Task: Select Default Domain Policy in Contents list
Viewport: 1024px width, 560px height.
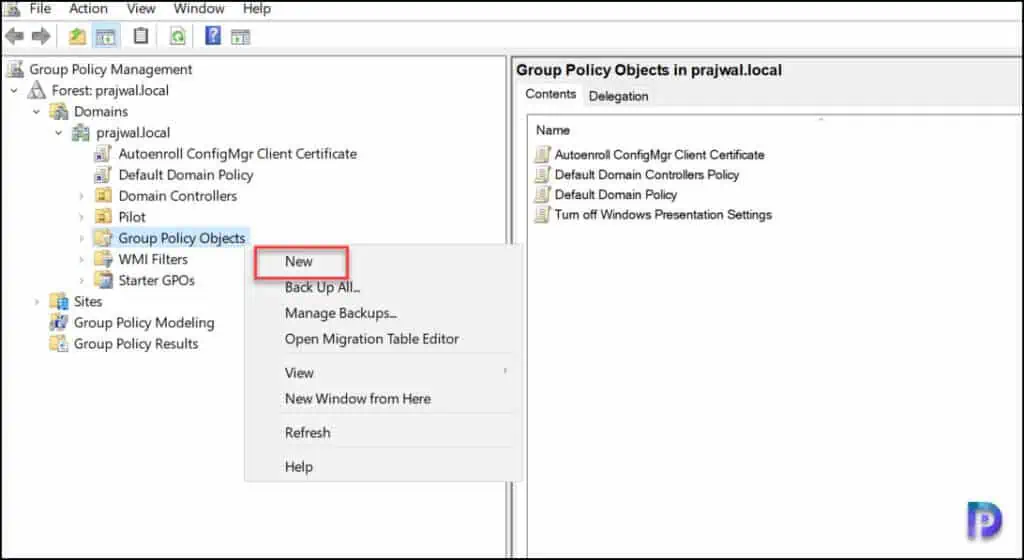Action: point(616,194)
